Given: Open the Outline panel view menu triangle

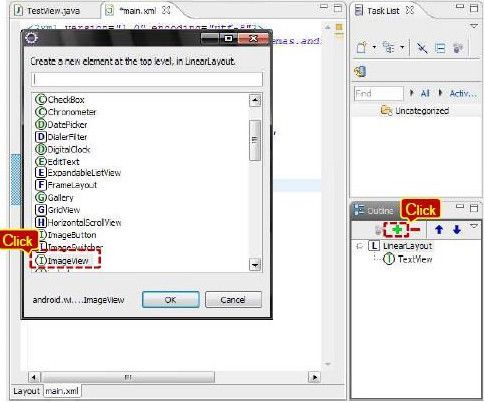Looking at the screenshot, I should 474,226.
